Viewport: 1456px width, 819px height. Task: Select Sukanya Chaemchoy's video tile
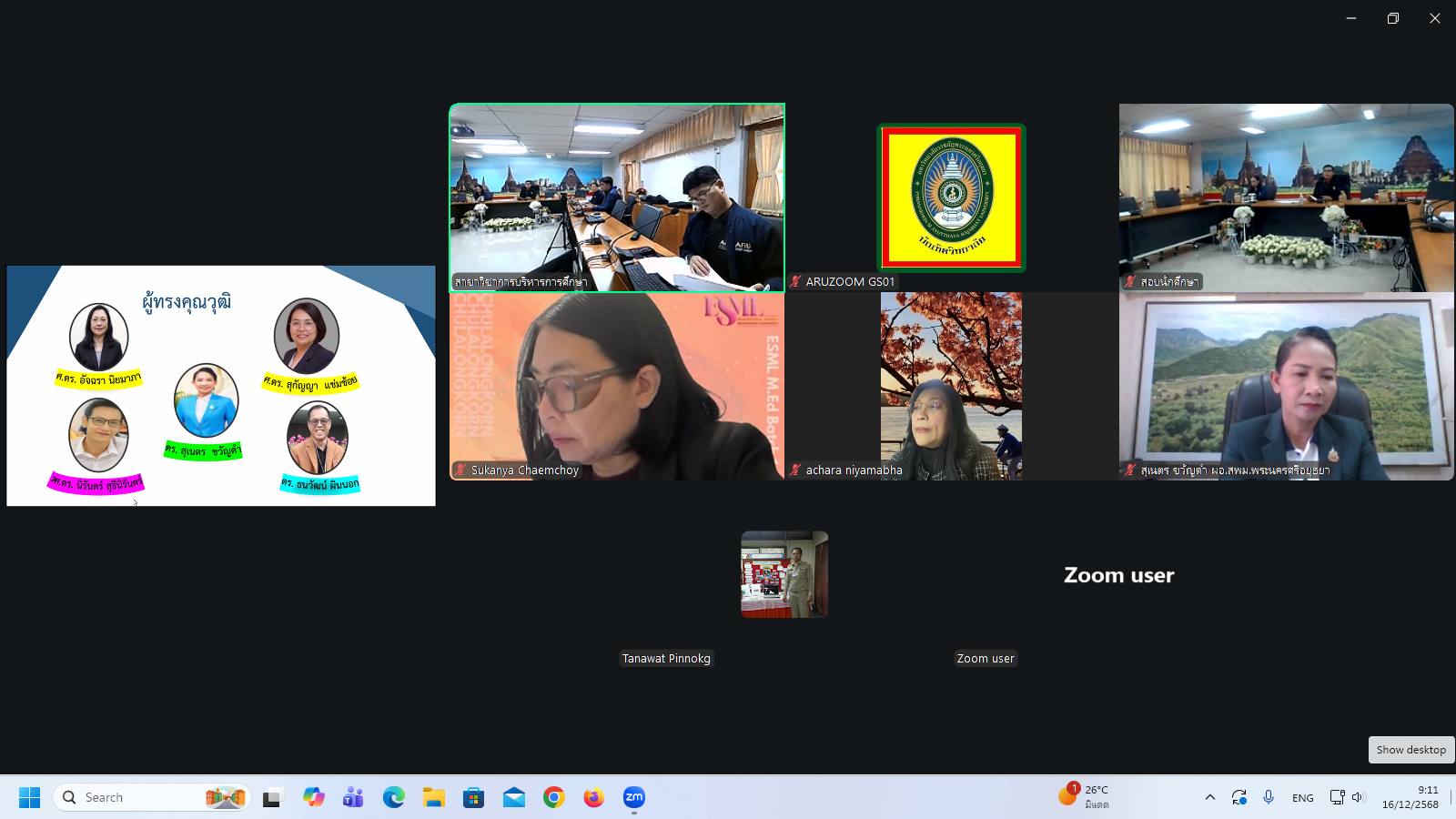tap(617, 386)
